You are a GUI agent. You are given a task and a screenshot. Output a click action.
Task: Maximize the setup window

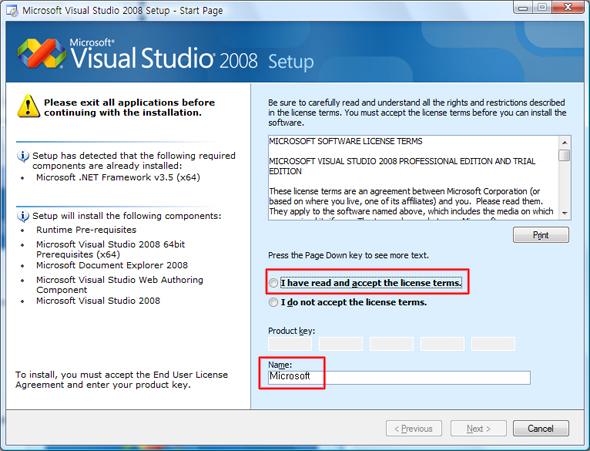(542, 7)
